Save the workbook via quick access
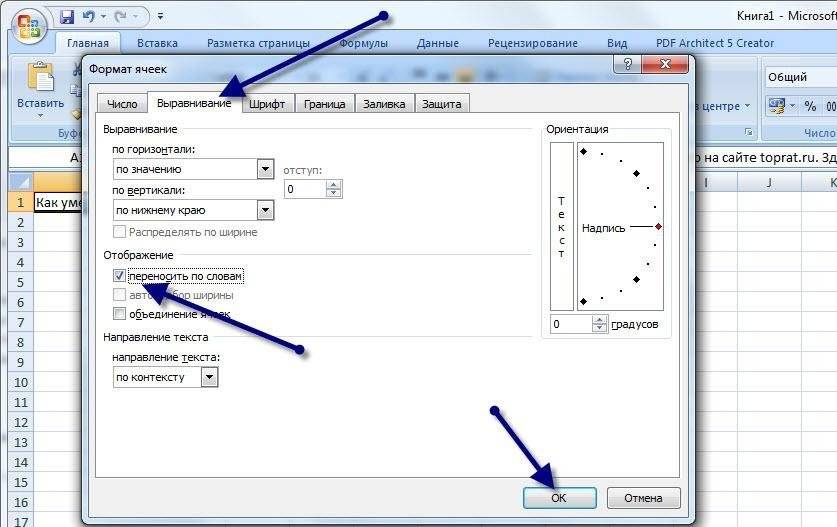This screenshot has height=527, width=837. coord(67,17)
